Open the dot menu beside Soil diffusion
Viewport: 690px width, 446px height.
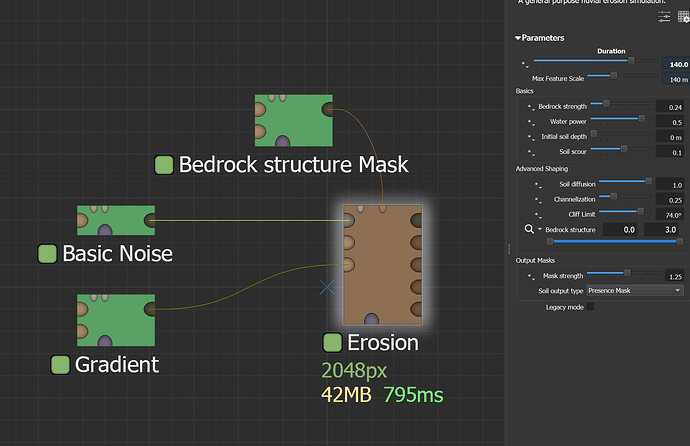coord(538,185)
